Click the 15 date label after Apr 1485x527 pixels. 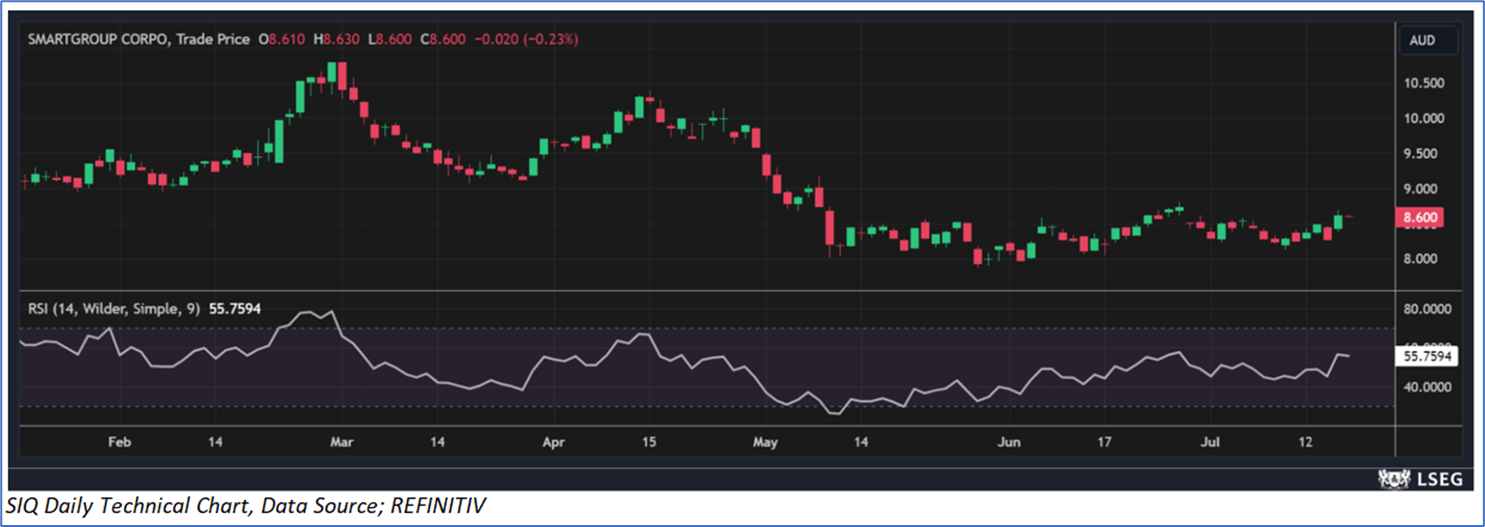click(648, 441)
